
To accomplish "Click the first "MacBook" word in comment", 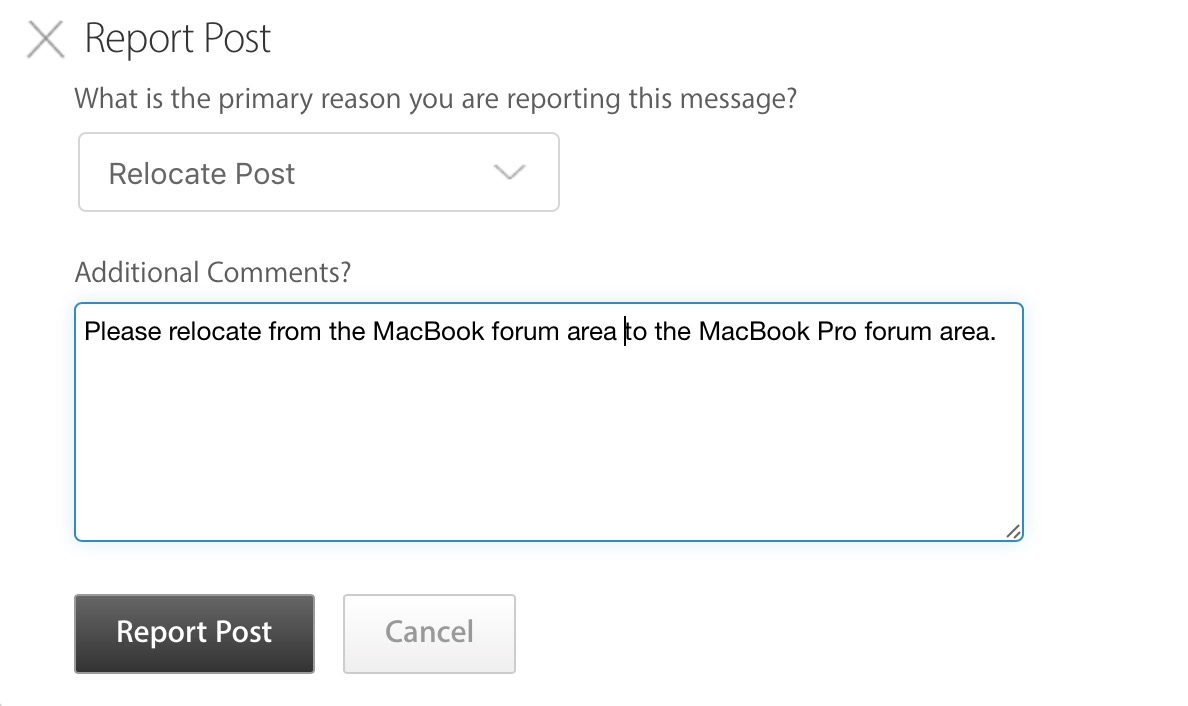I will (x=428, y=331).
